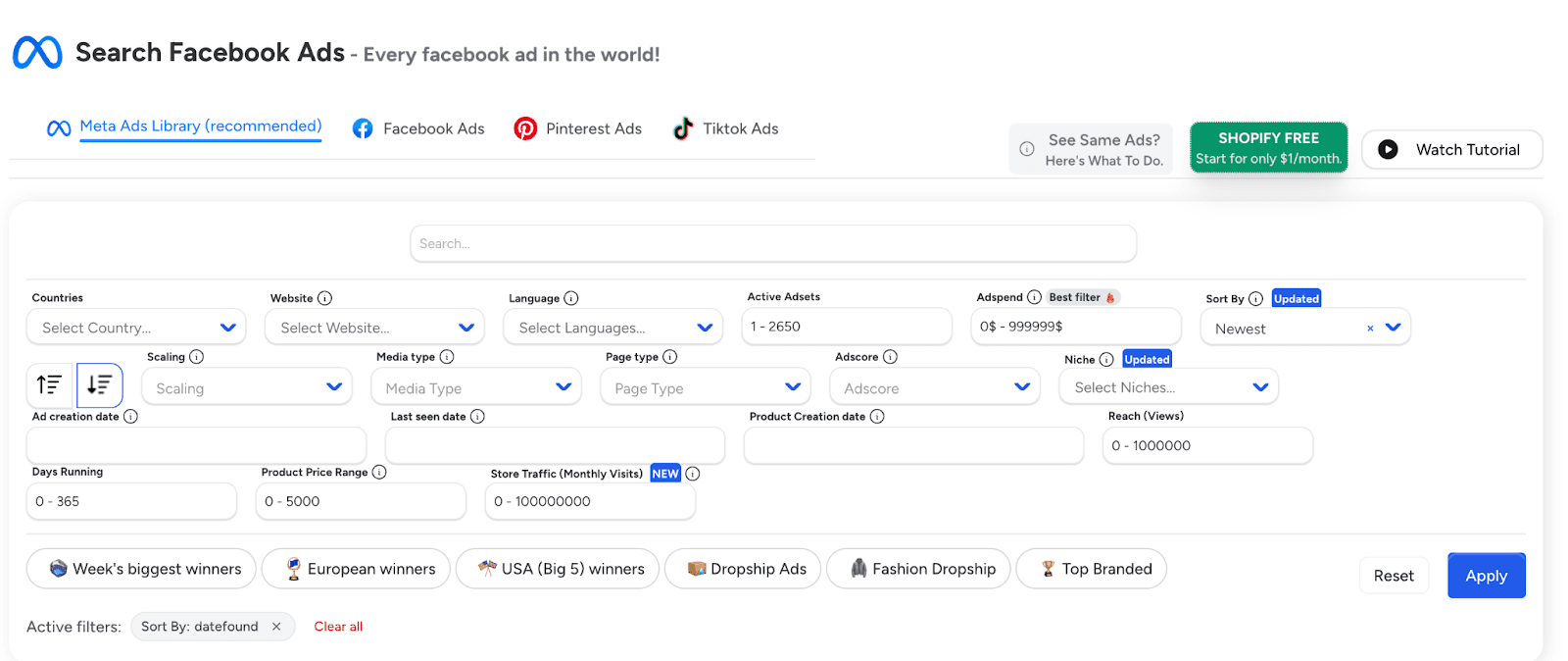Switch to the Pinterest Ads tab
Screen dimensions: 1568x661
coord(578,128)
